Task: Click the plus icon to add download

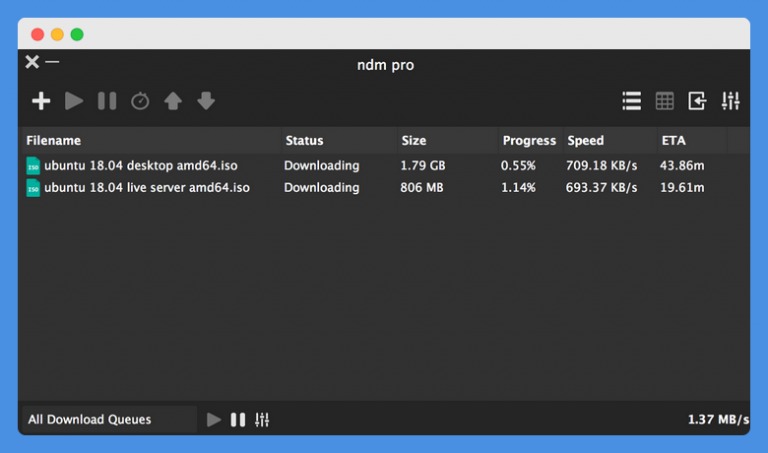Action: click(x=41, y=101)
